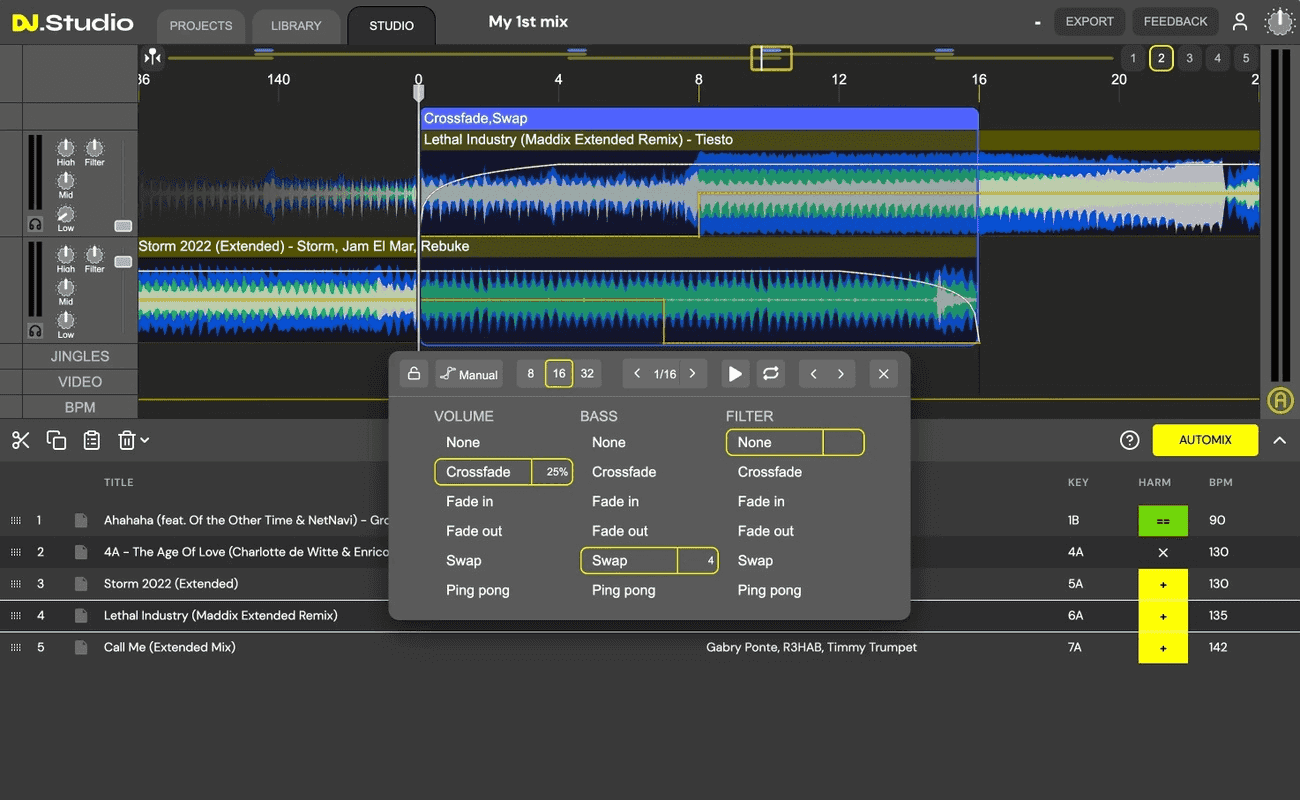Collapse the playlist panel with chevron
The image size is (1300, 800).
[x=1279, y=440]
